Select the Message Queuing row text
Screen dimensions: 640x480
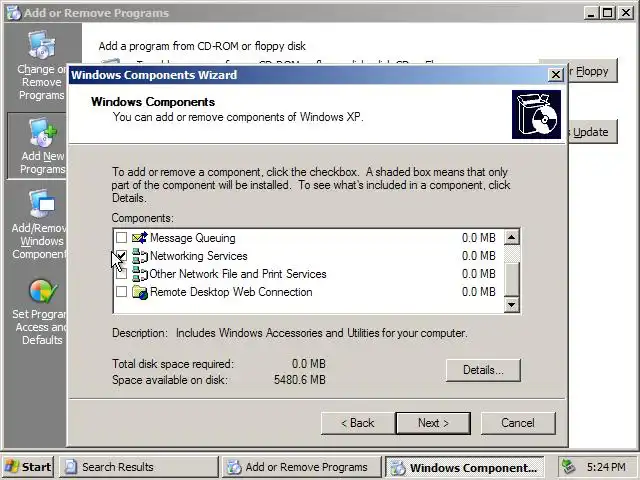[x=193, y=238]
